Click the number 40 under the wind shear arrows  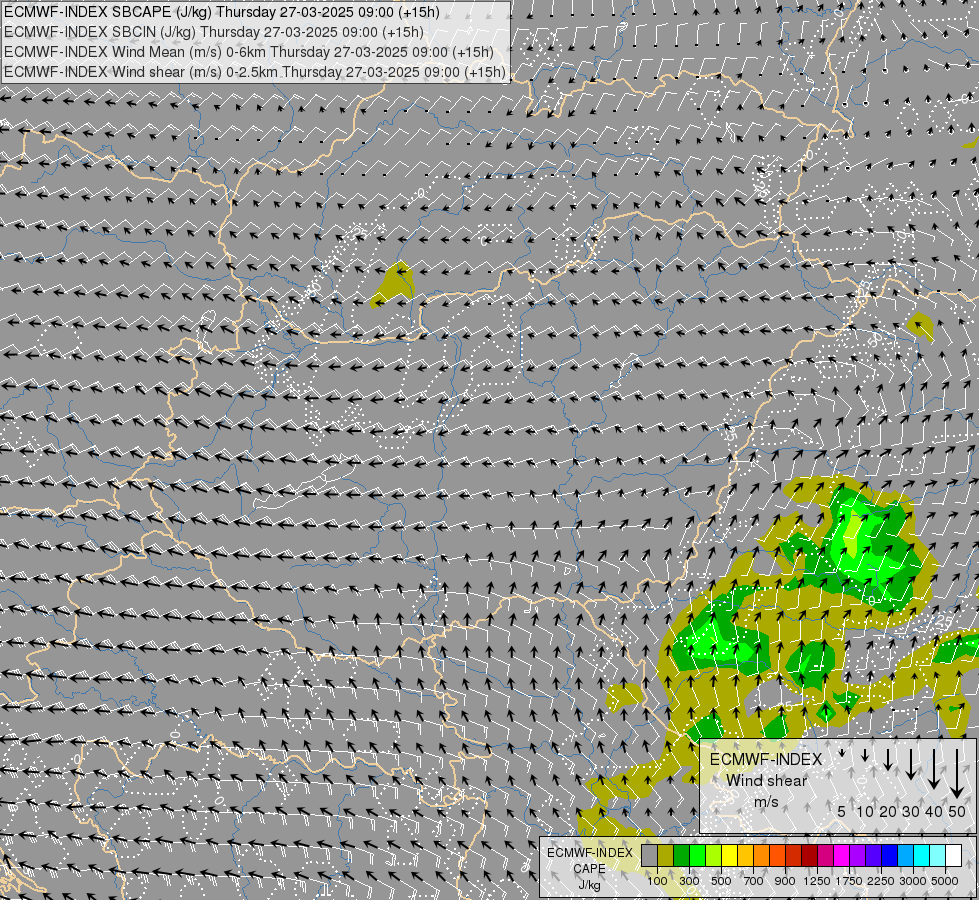pos(934,811)
